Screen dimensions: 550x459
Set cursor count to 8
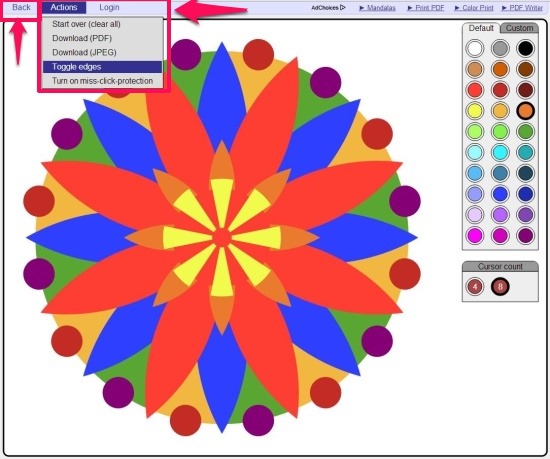tap(500, 286)
